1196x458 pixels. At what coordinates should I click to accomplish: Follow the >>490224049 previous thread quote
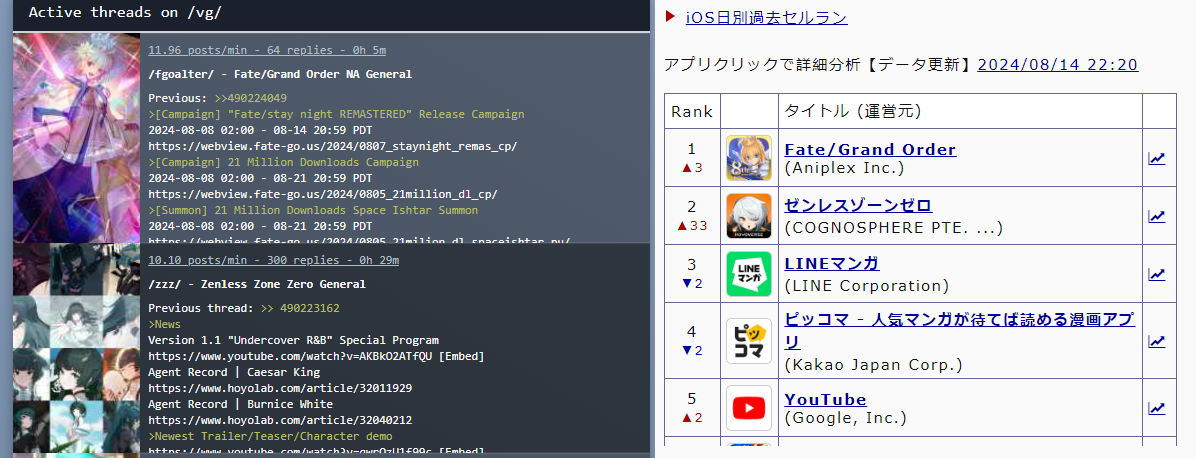tap(251, 98)
